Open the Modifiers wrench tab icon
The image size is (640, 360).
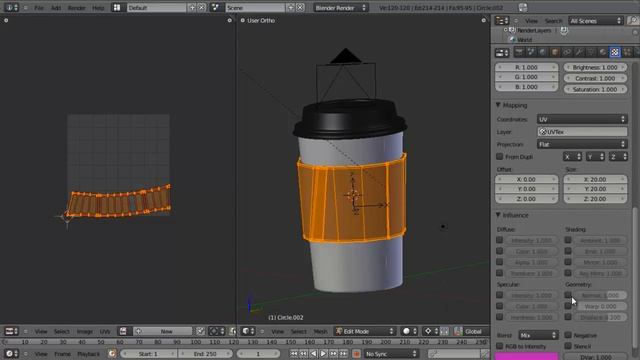tap(579, 52)
